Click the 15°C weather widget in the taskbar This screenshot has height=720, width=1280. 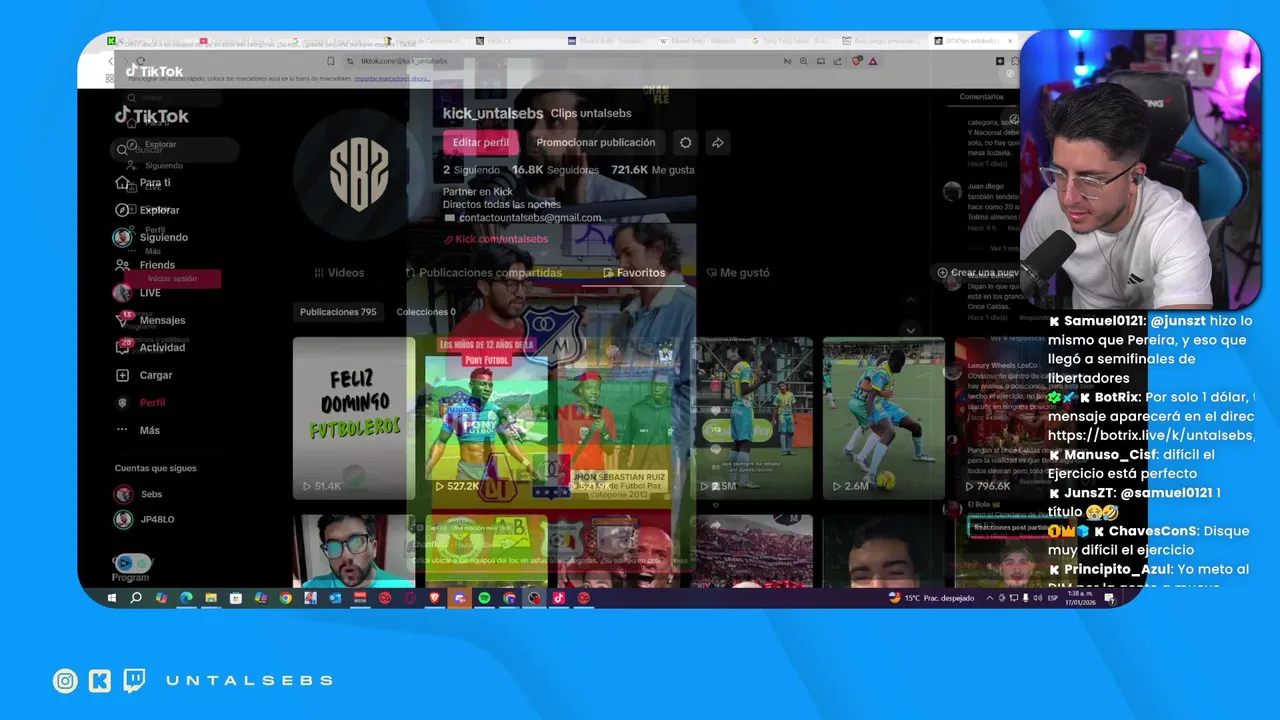pyautogui.click(x=931, y=598)
